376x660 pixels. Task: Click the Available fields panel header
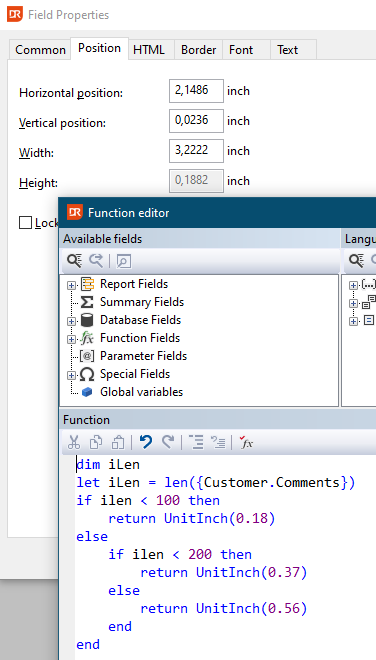pos(200,239)
